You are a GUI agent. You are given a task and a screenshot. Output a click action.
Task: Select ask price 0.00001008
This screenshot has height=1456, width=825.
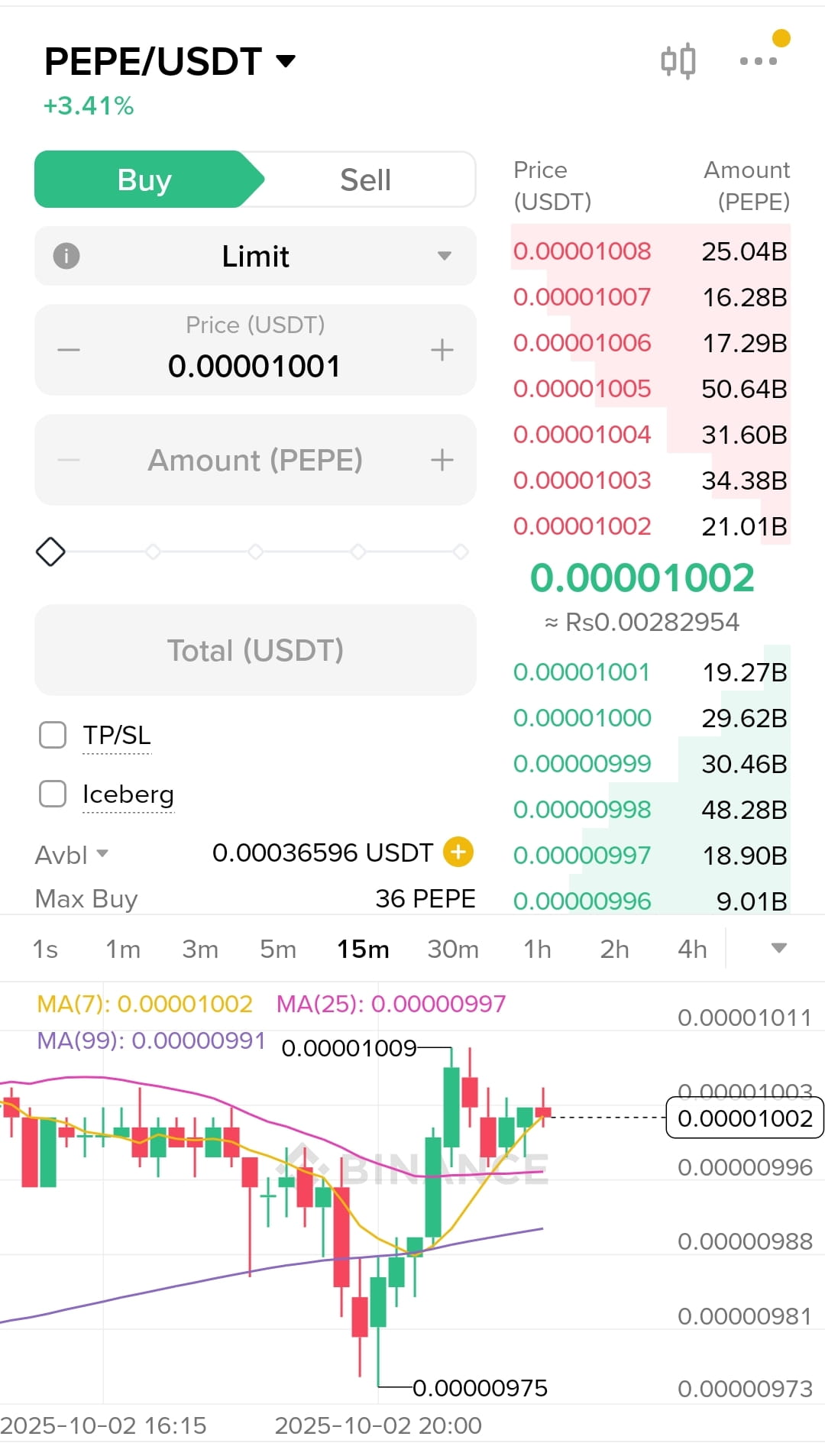pos(582,251)
